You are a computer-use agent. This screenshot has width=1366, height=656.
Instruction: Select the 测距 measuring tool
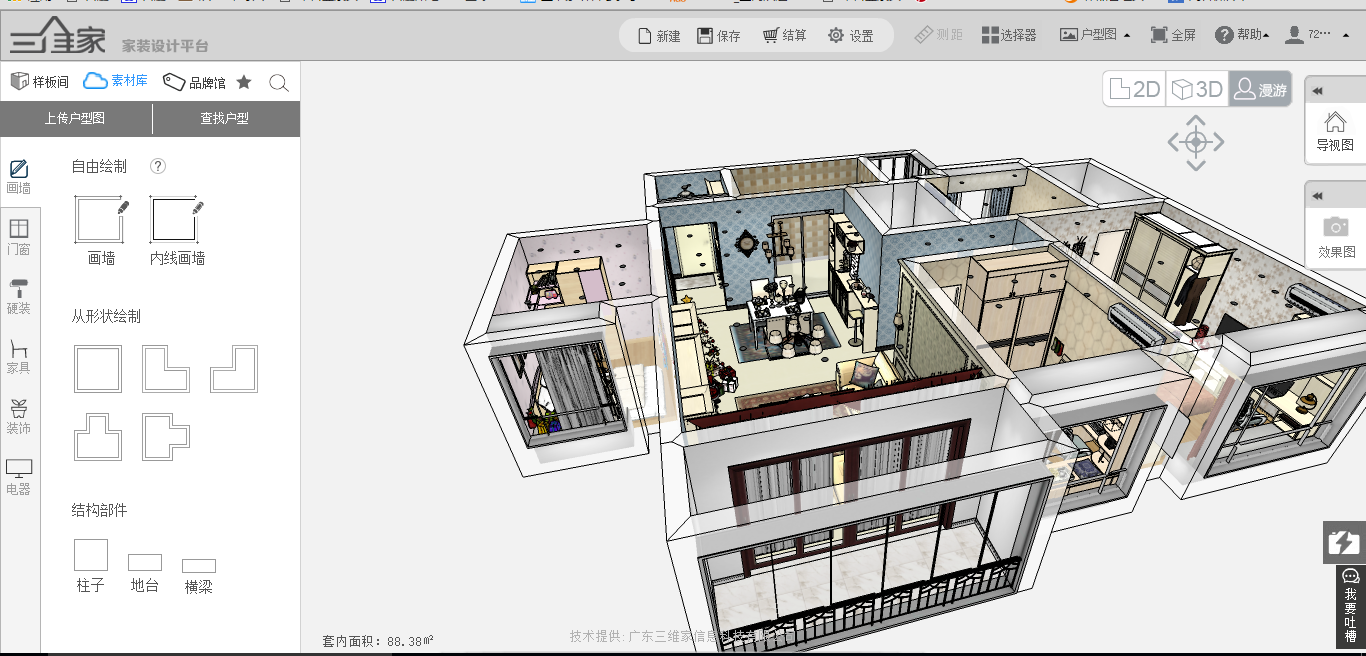939,35
